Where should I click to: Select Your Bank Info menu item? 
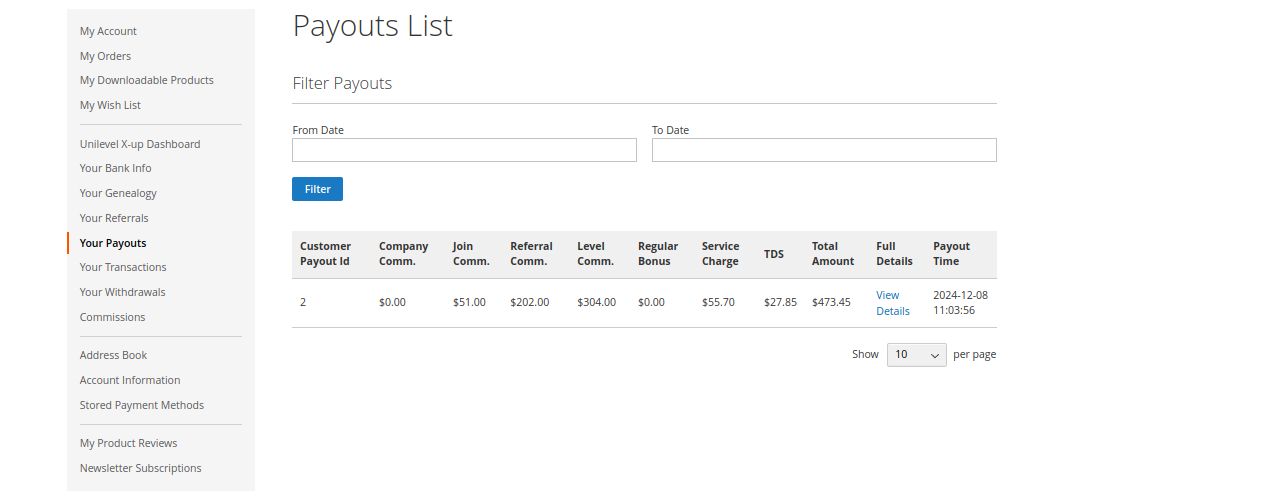(116, 168)
